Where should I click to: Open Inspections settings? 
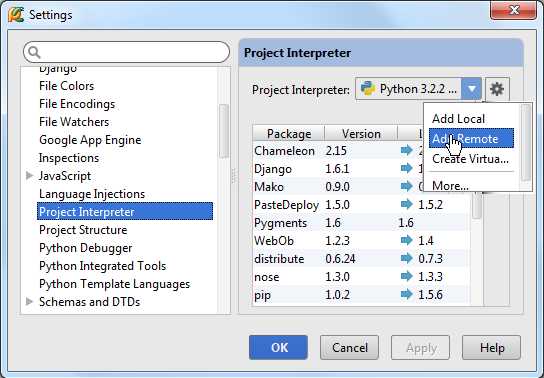click(x=69, y=158)
